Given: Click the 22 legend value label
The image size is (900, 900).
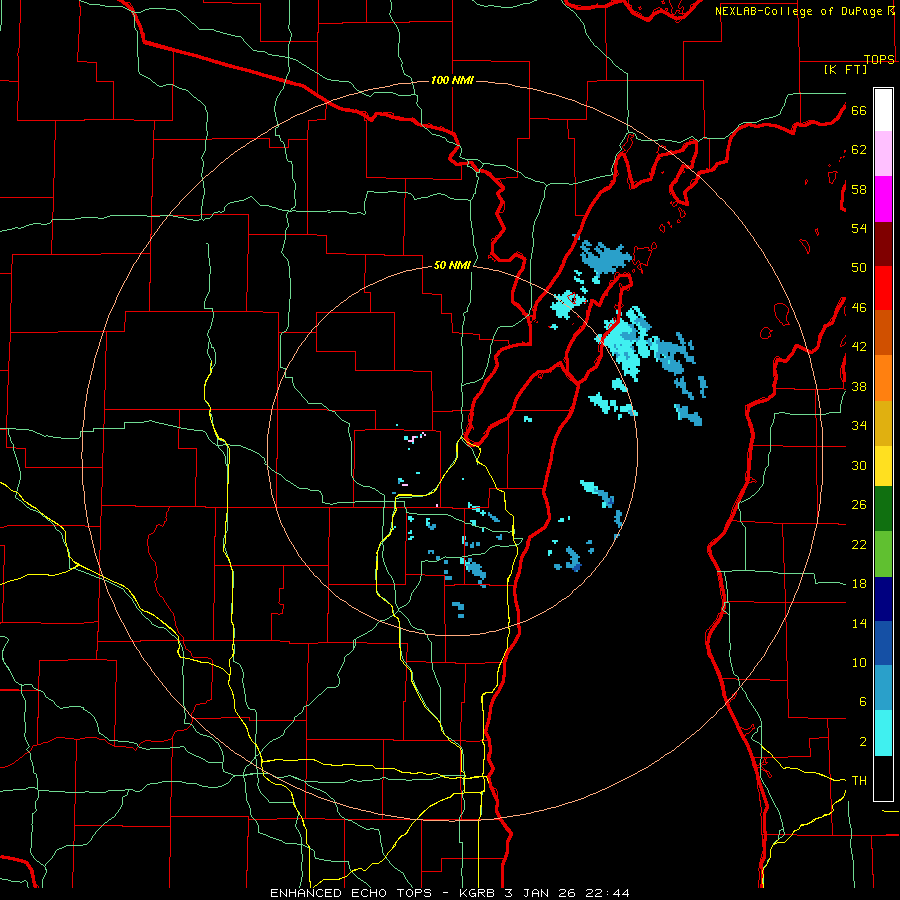Looking at the screenshot, I should click(x=859, y=544).
